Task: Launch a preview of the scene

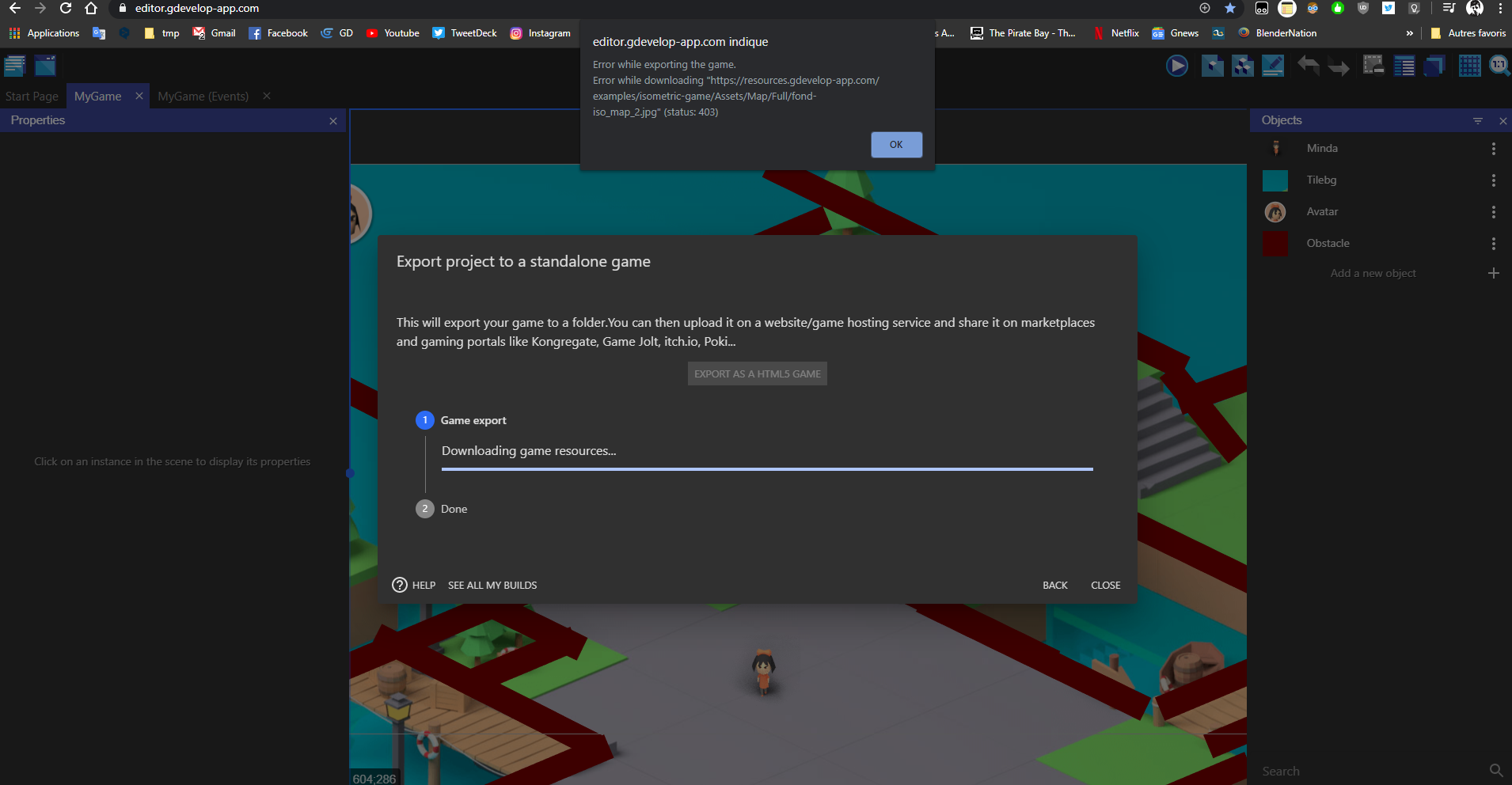Action: [x=1177, y=66]
